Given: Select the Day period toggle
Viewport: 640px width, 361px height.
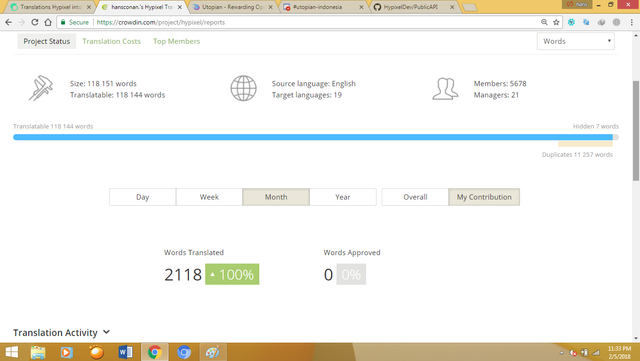Looking at the screenshot, I should 142,197.
